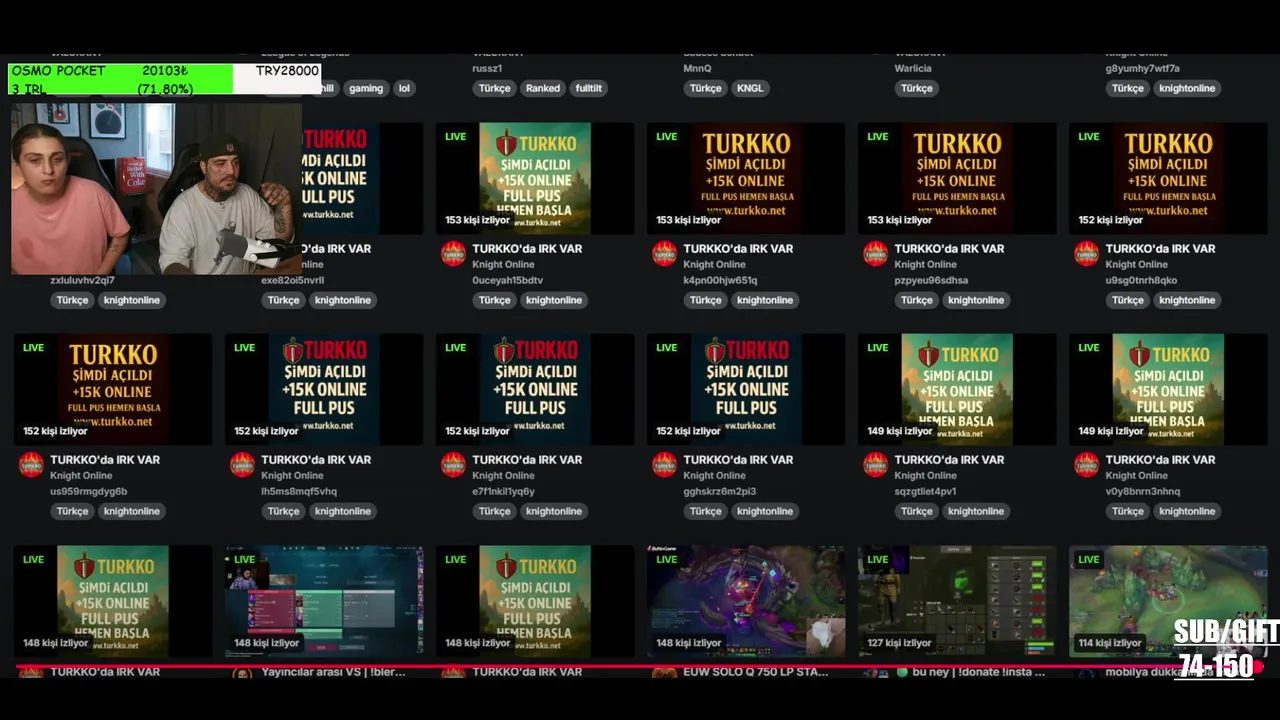Open the 114 viewers stream thumbnail
This screenshot has width=1280, height=720.
click(x=1168, y=601)
